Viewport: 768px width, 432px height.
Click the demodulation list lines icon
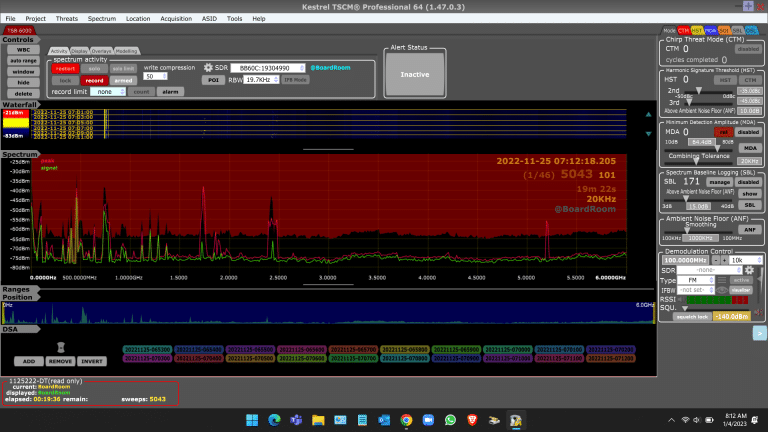[x=722, y=280]
